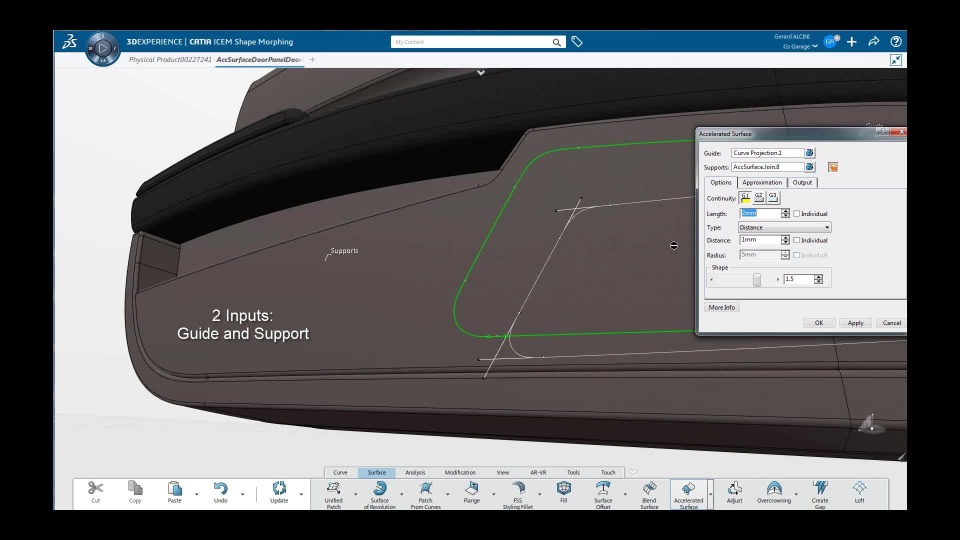960x540 pixels.
Task: Expand Update options arrow
Action: pos(301,493)
